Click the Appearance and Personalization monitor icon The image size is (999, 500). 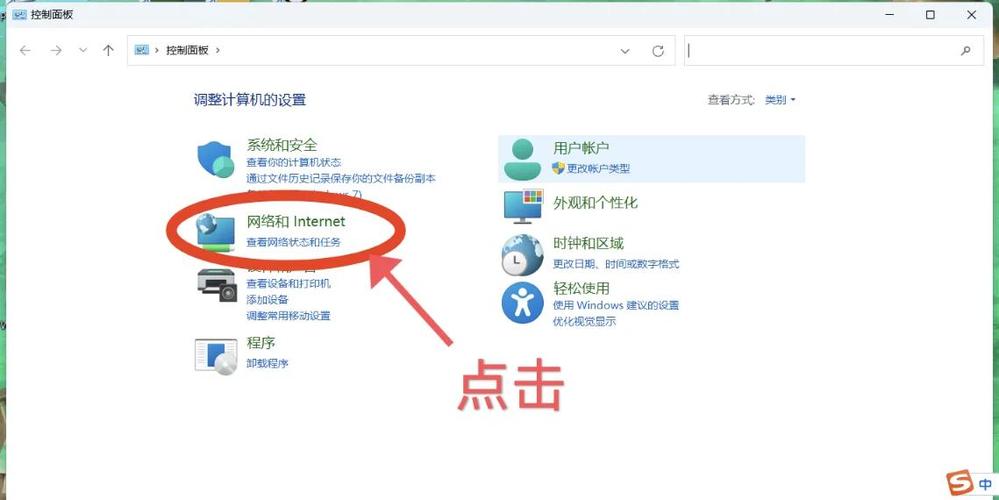pos(521,205)
